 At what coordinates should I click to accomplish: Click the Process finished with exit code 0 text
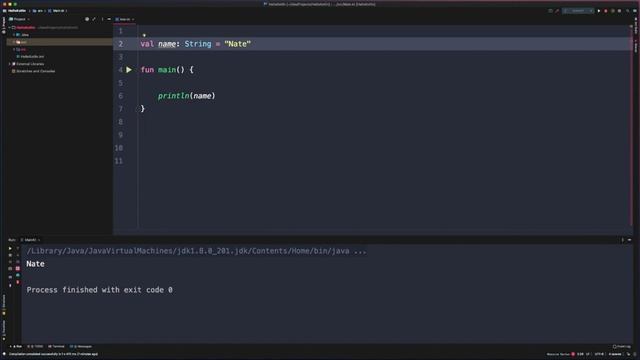click(100, 290)
